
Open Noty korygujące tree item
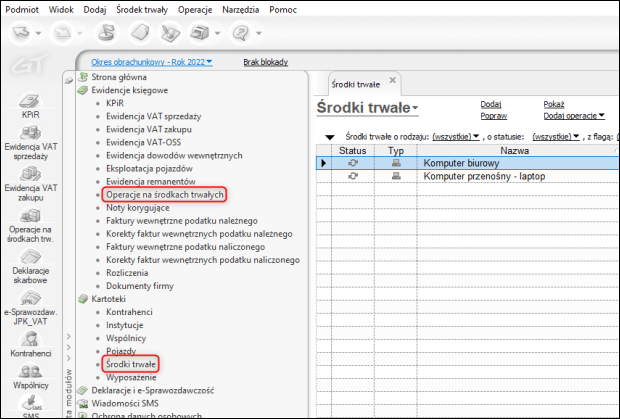point(138,208)
